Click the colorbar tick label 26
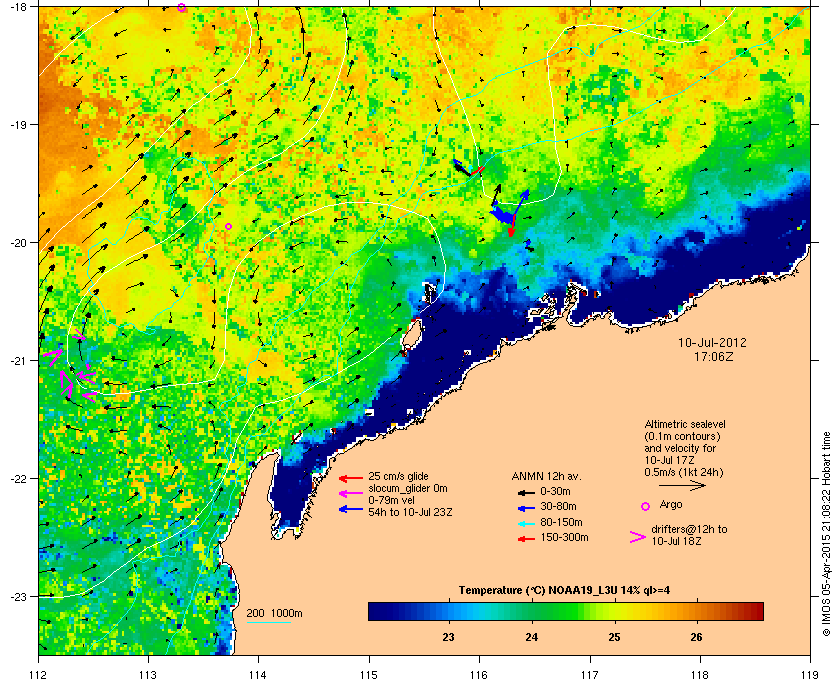This screenshot has height=680, width=840. (x=696, y=637)
